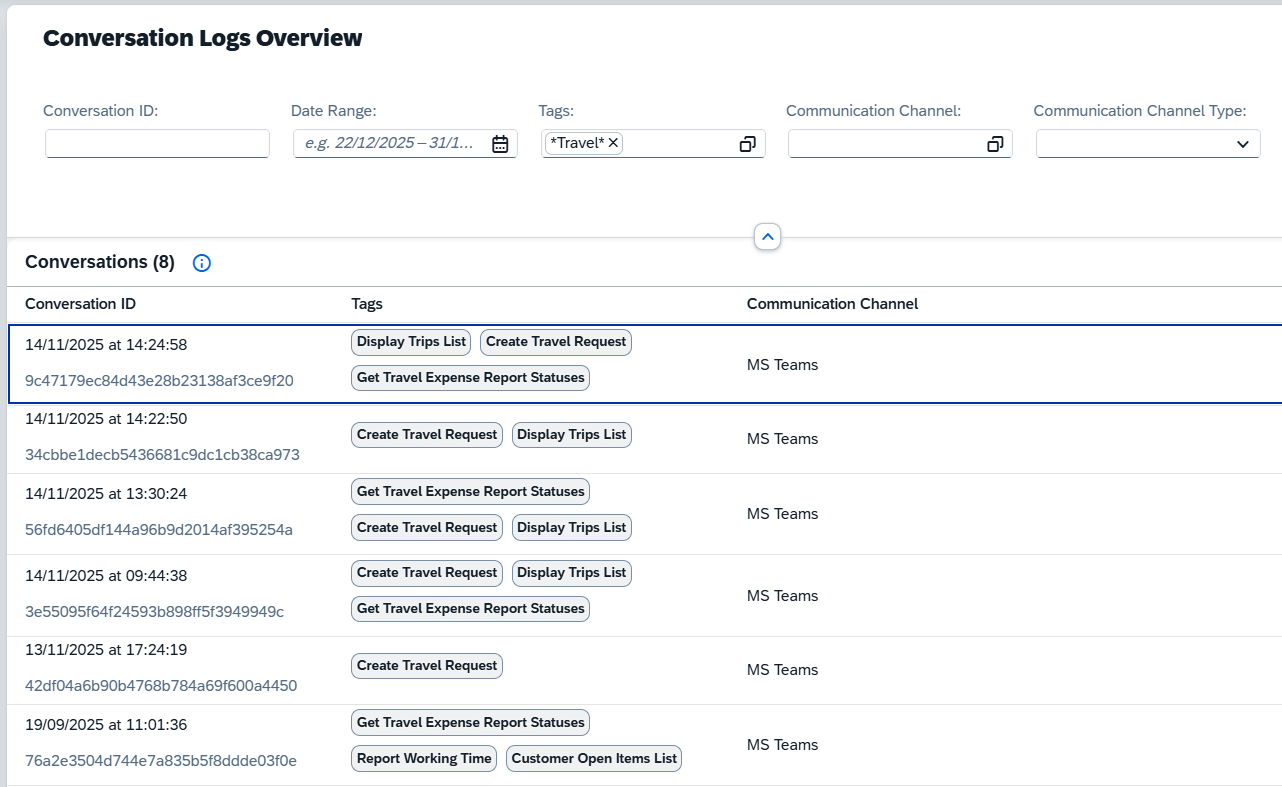Click the Conversation ID input field
The width and height of the screenshot is (1282, 787).
tap(157, 144)
